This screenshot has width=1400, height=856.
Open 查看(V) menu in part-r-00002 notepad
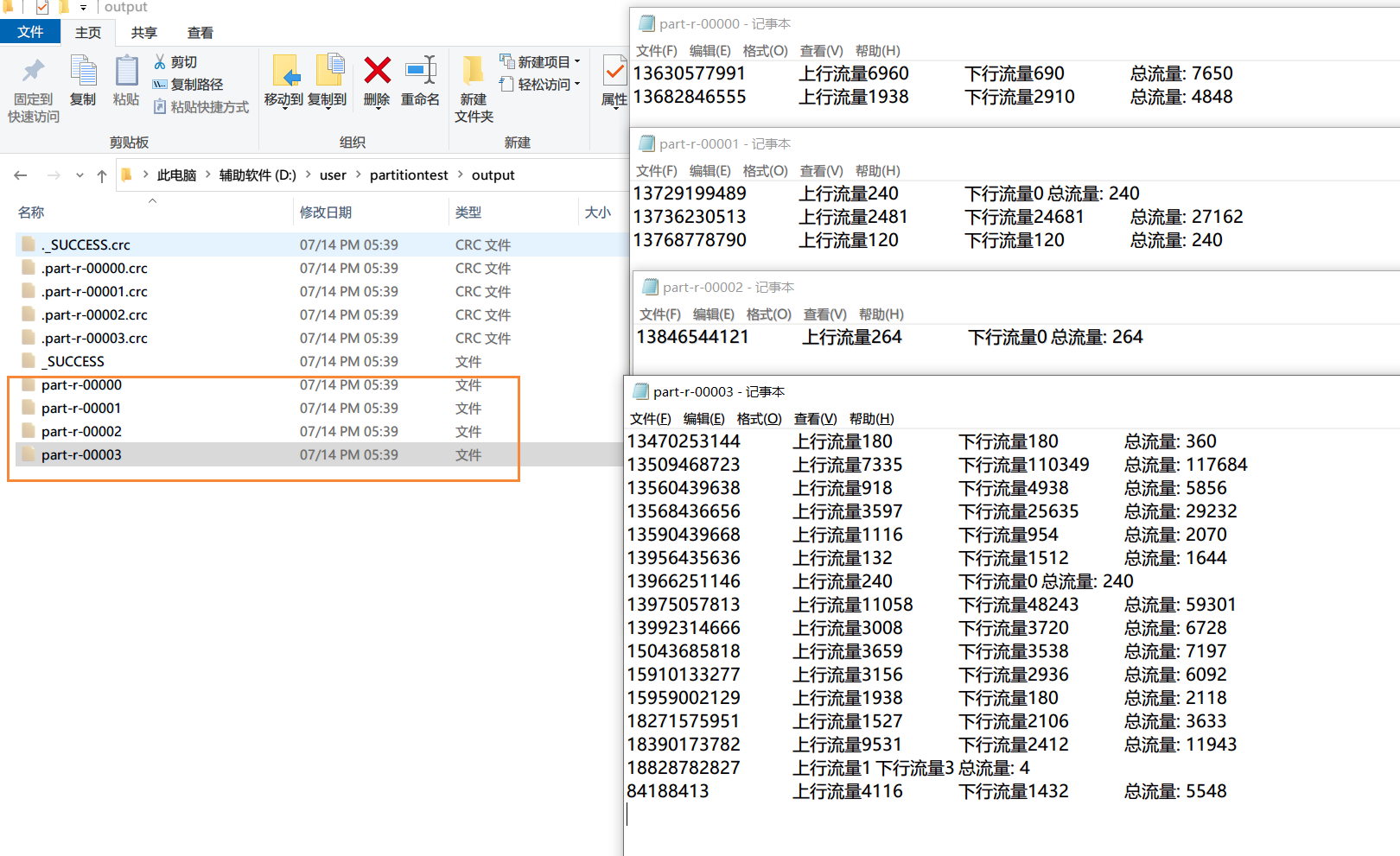(824, 314)
